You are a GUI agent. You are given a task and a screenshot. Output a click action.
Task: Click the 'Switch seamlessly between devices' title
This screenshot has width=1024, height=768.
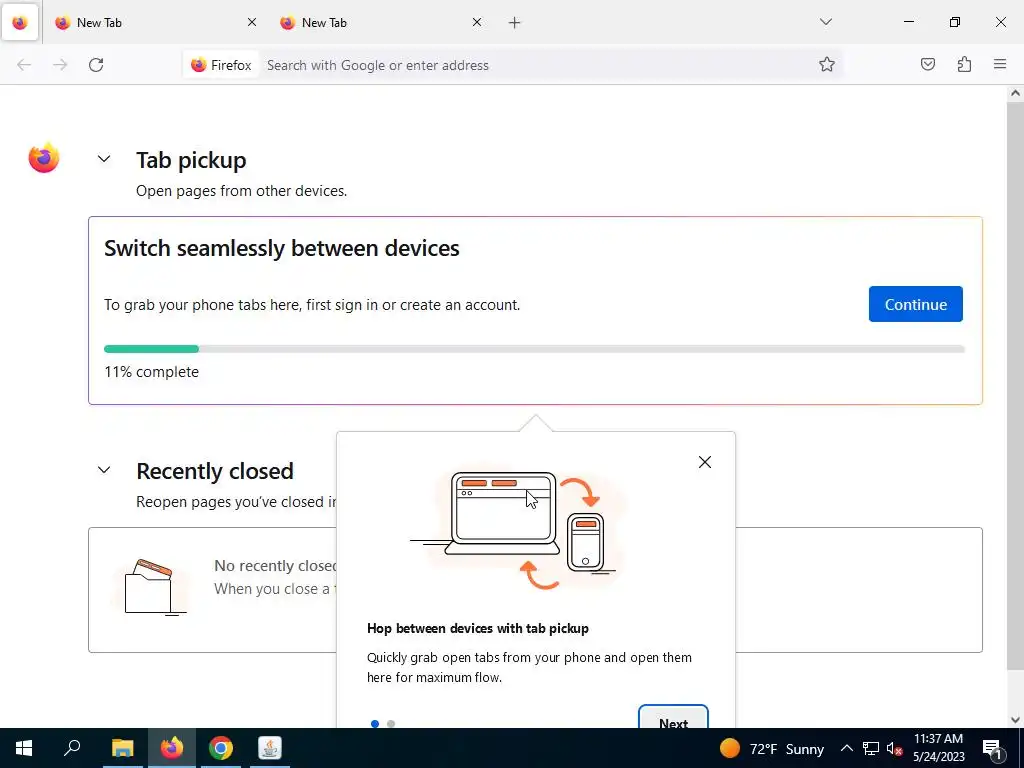tap(281, 248)
